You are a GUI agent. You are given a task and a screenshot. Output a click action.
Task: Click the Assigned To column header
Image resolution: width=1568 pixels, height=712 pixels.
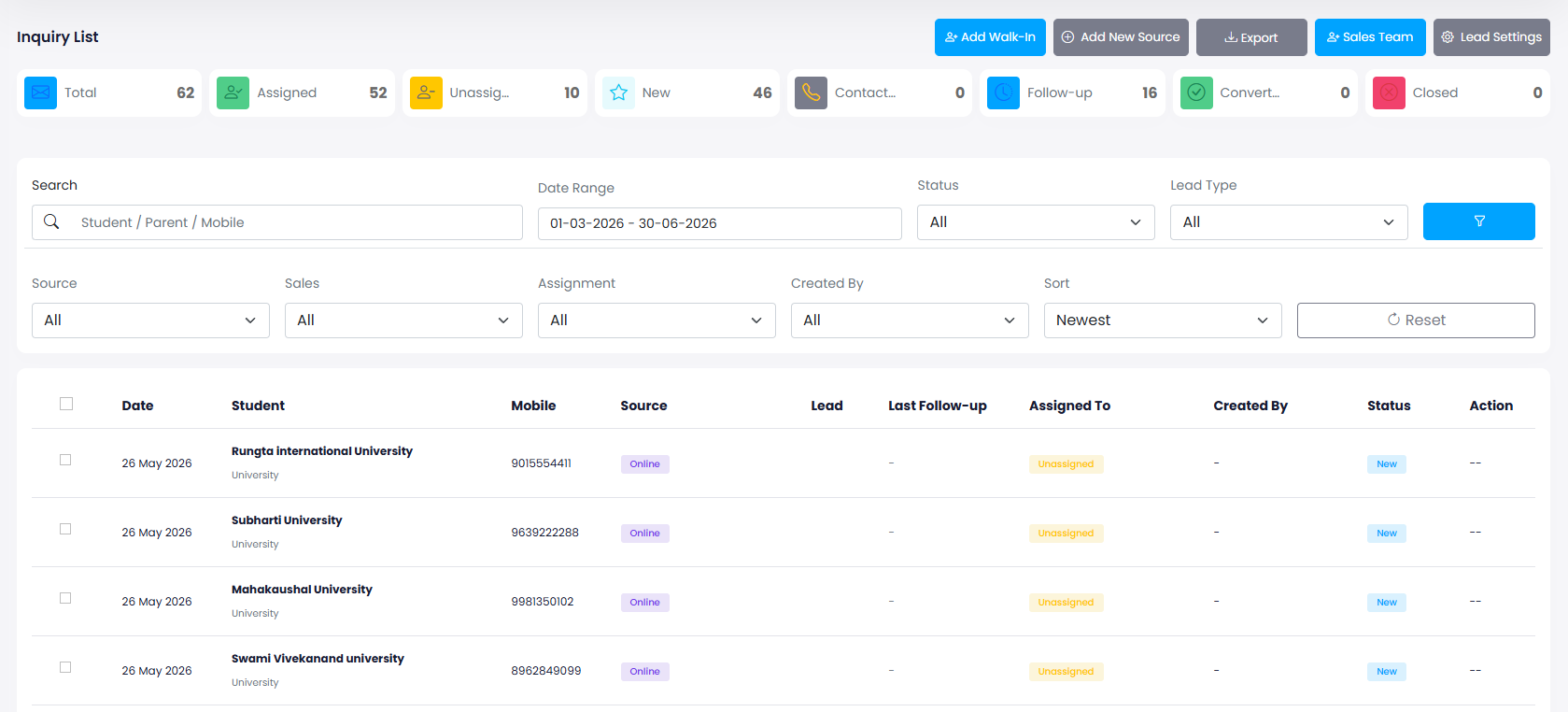tap(1069, 406)
